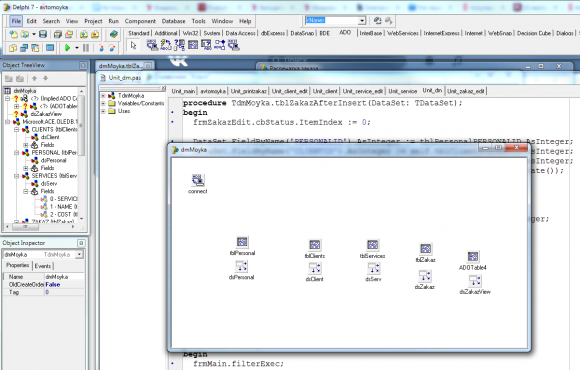Switch to Events tab in Object Inspector
580x370 pixels.
[x=43, y=266]
